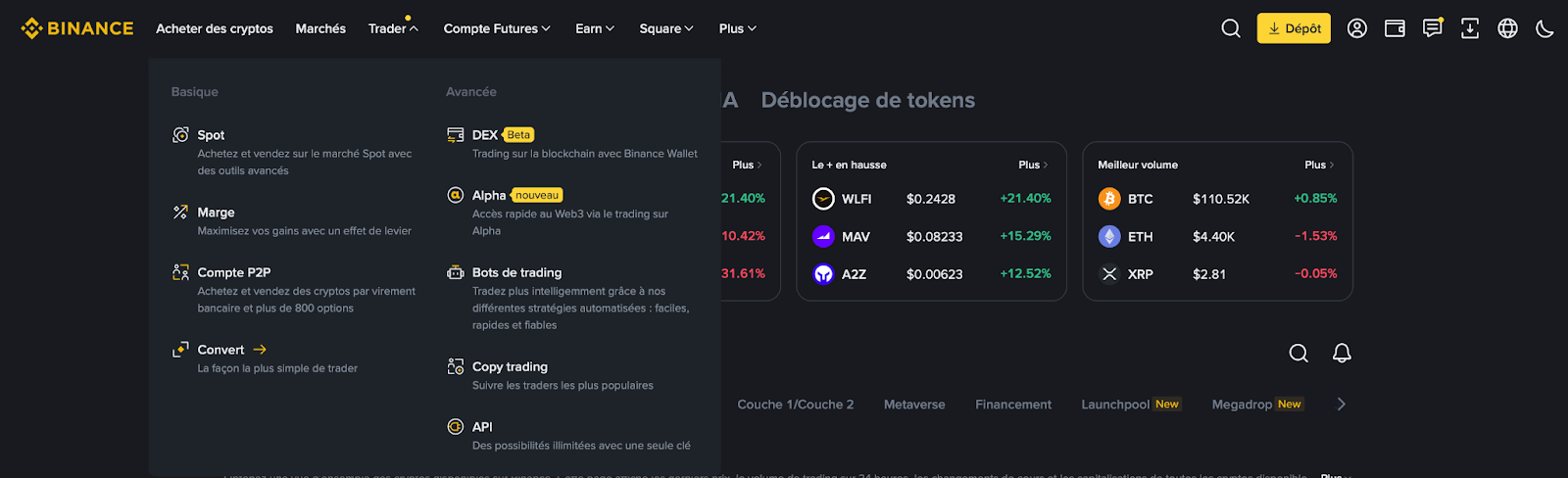Expand the Earn dropdown
The width and height of the screenshot is (1568, 478).
(595, 28)
